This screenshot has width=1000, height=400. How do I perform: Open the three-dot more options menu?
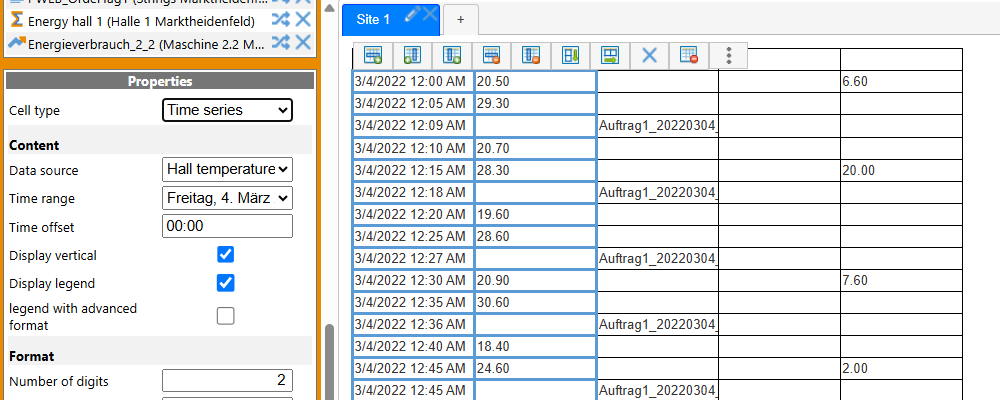click(x=729, y=55)
